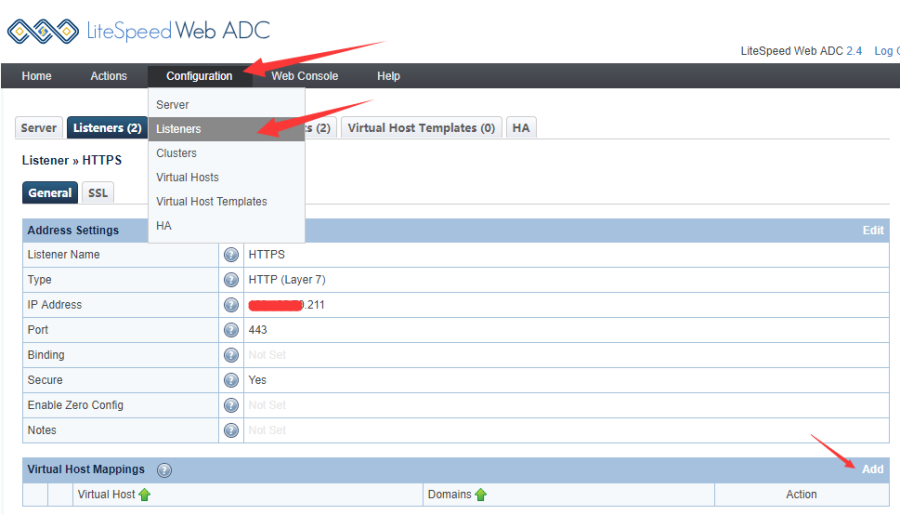Open the Actions menu
Image resolution: width=900 pixels, height=515 pixels.
[x=108, y=76]
